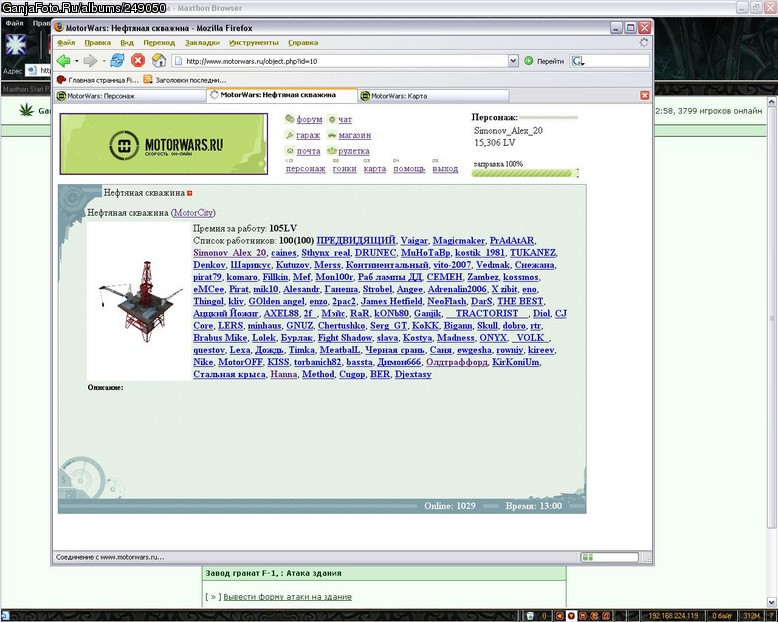Click the MotorCity link
The height and width of the screenshot is (622, 778).
(194, 213)
